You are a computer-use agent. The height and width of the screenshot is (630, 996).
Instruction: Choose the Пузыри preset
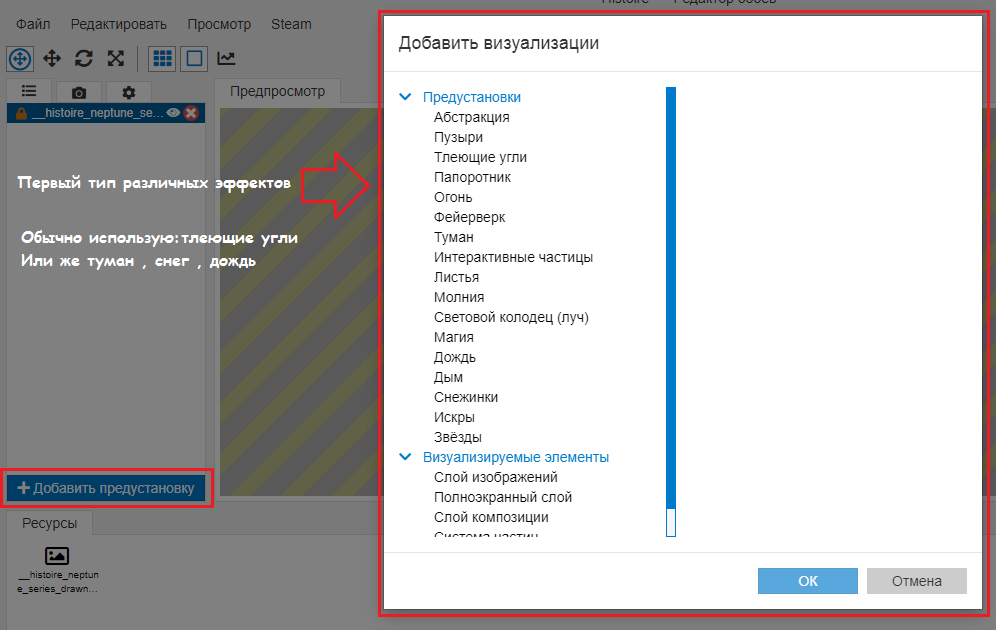point(458,137)
